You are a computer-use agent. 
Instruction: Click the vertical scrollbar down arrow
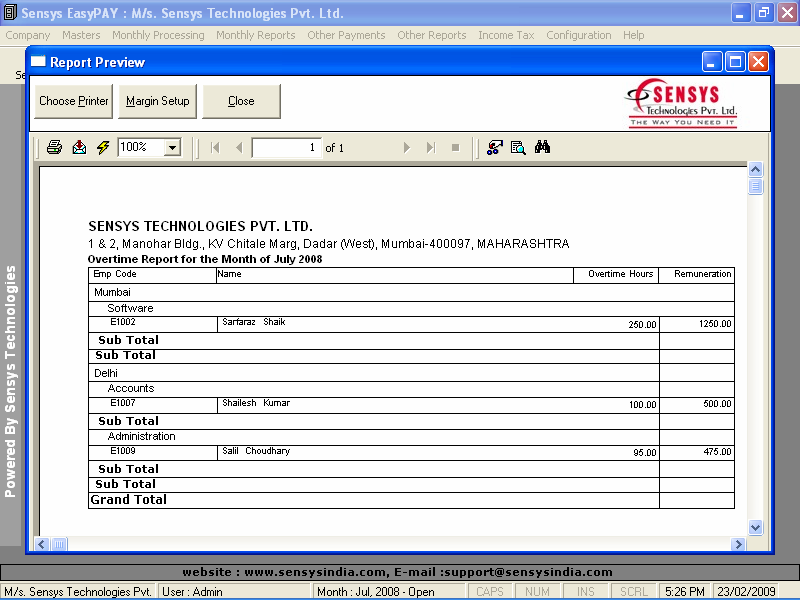point(756,528)
